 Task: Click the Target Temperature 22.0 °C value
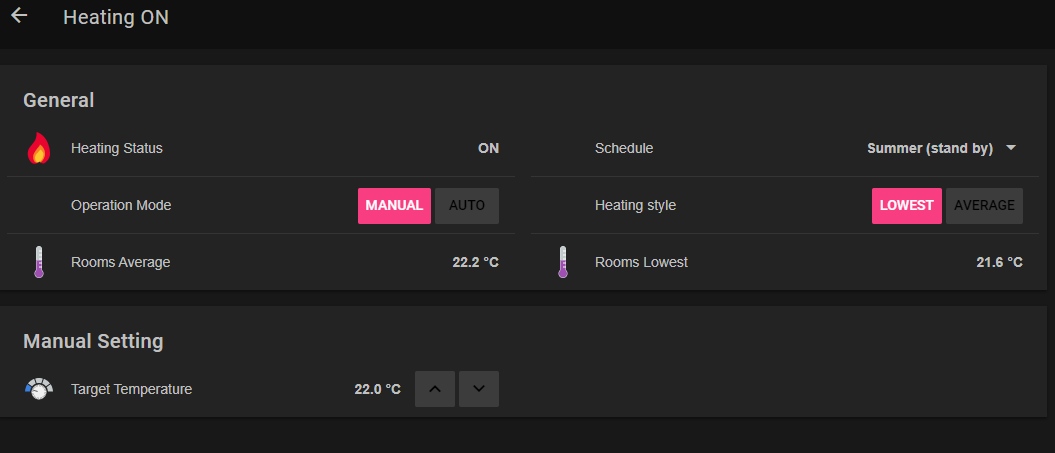[x=377, y=389]
